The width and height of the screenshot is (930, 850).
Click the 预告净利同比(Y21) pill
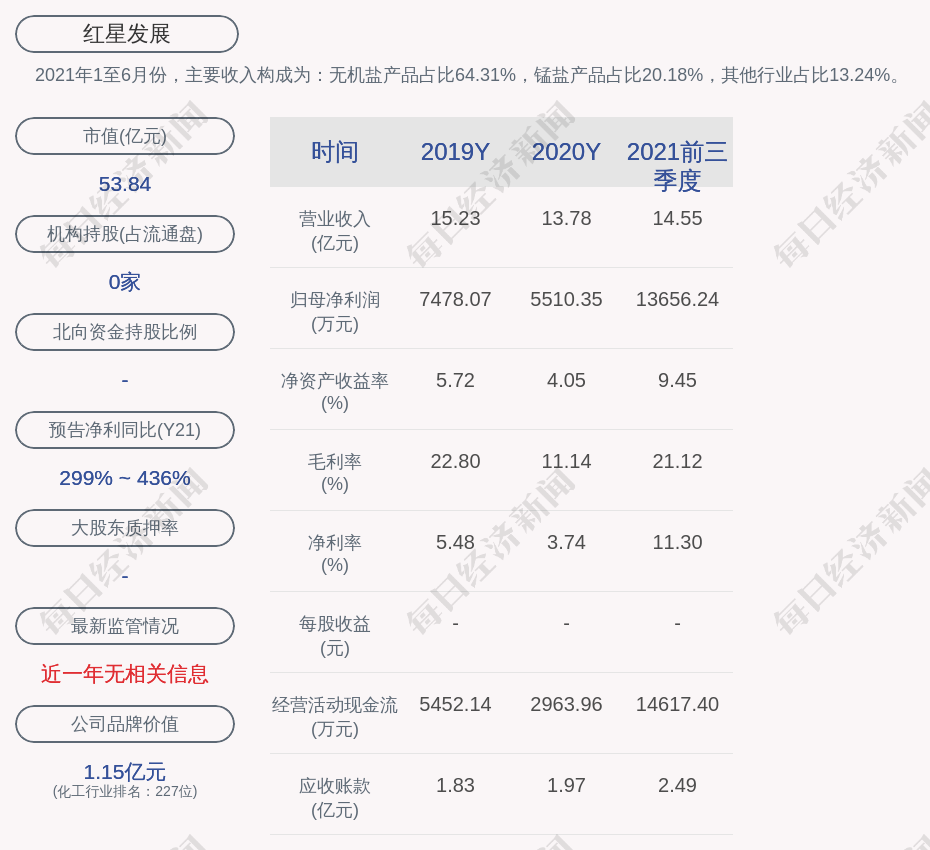[125, 429]
